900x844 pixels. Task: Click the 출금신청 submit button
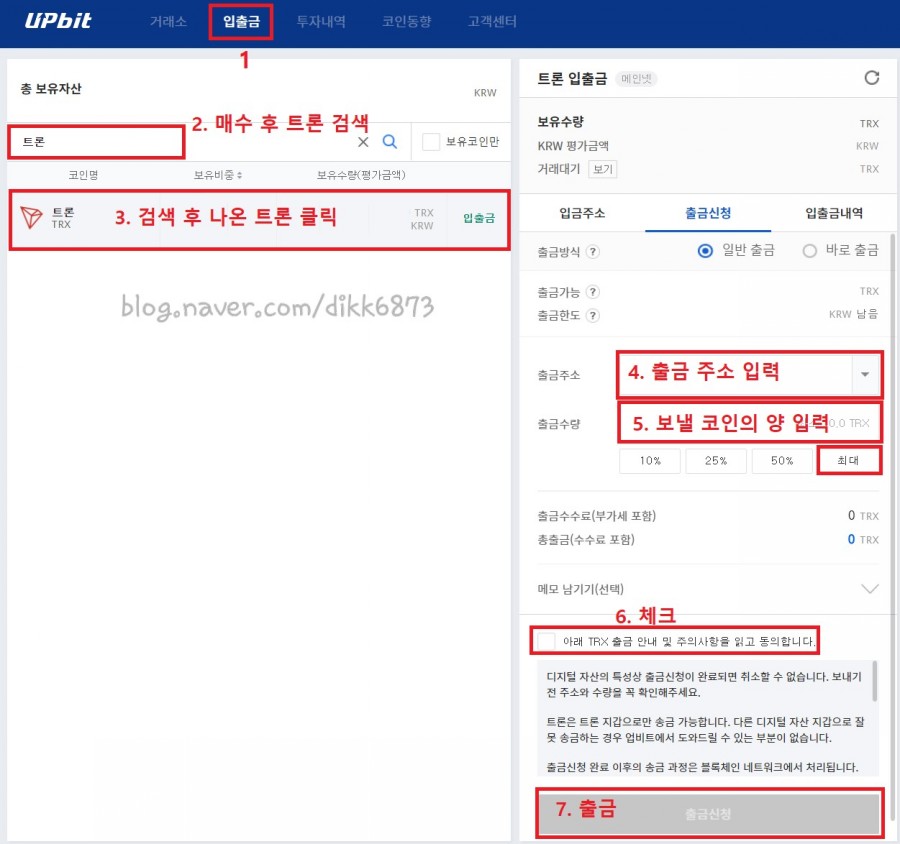point(709,814)
